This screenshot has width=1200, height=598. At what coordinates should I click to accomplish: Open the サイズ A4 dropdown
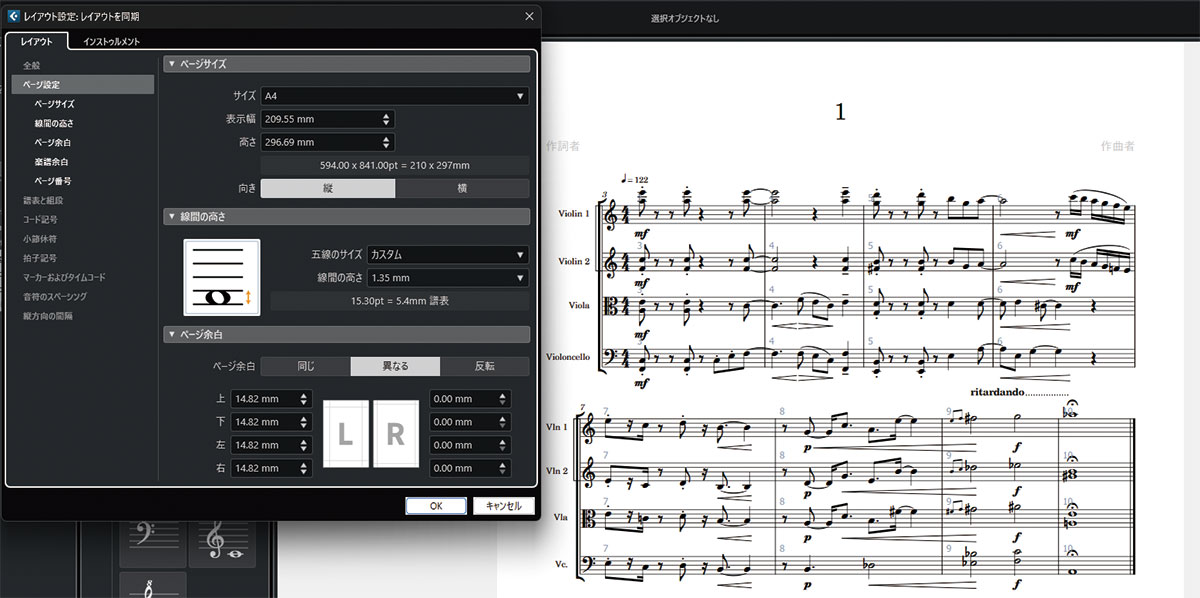click(395, 96)
